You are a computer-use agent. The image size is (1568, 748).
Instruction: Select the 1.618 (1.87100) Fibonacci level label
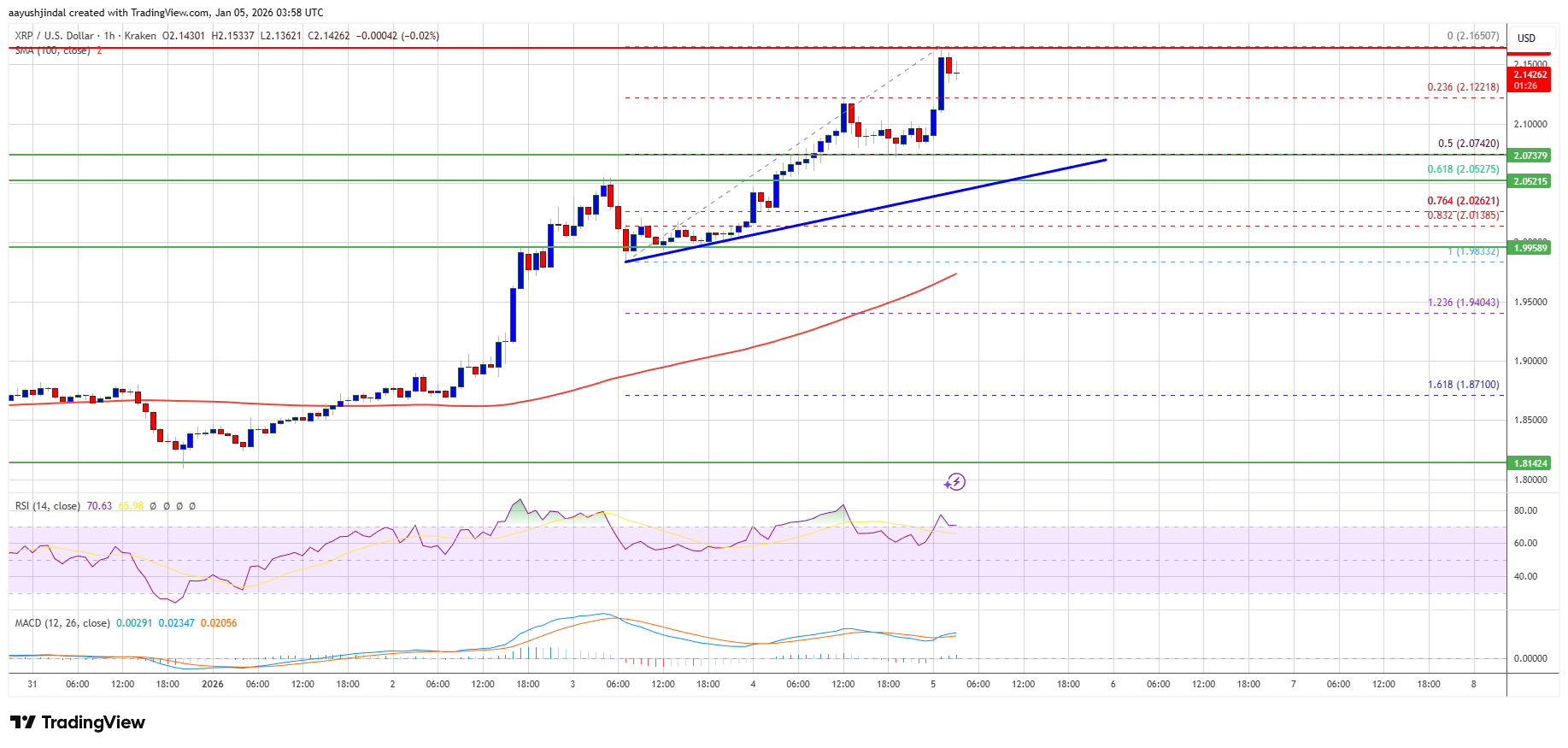[1463, 385]
